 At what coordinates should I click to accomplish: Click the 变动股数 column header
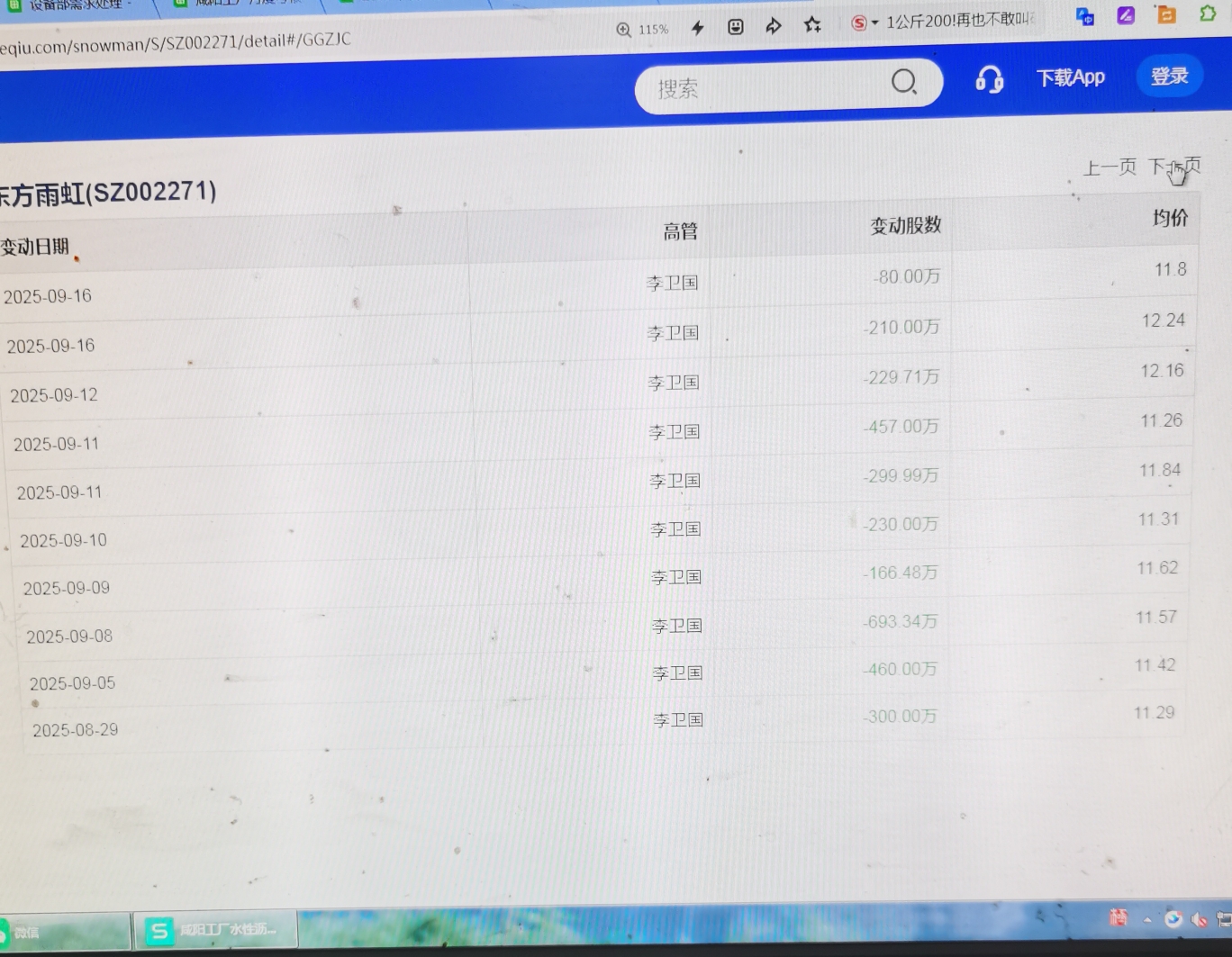[x=905, y=225]
